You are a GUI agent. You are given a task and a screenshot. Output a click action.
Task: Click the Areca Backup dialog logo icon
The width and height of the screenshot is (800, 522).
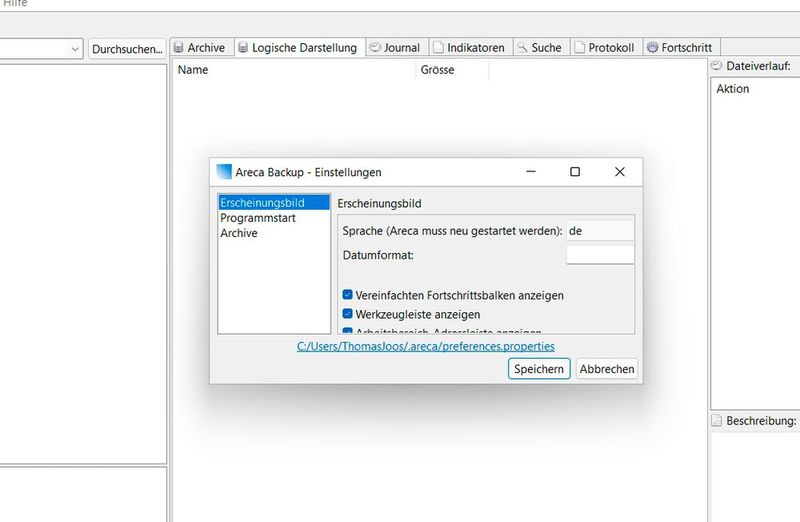[x=224, y=172]
